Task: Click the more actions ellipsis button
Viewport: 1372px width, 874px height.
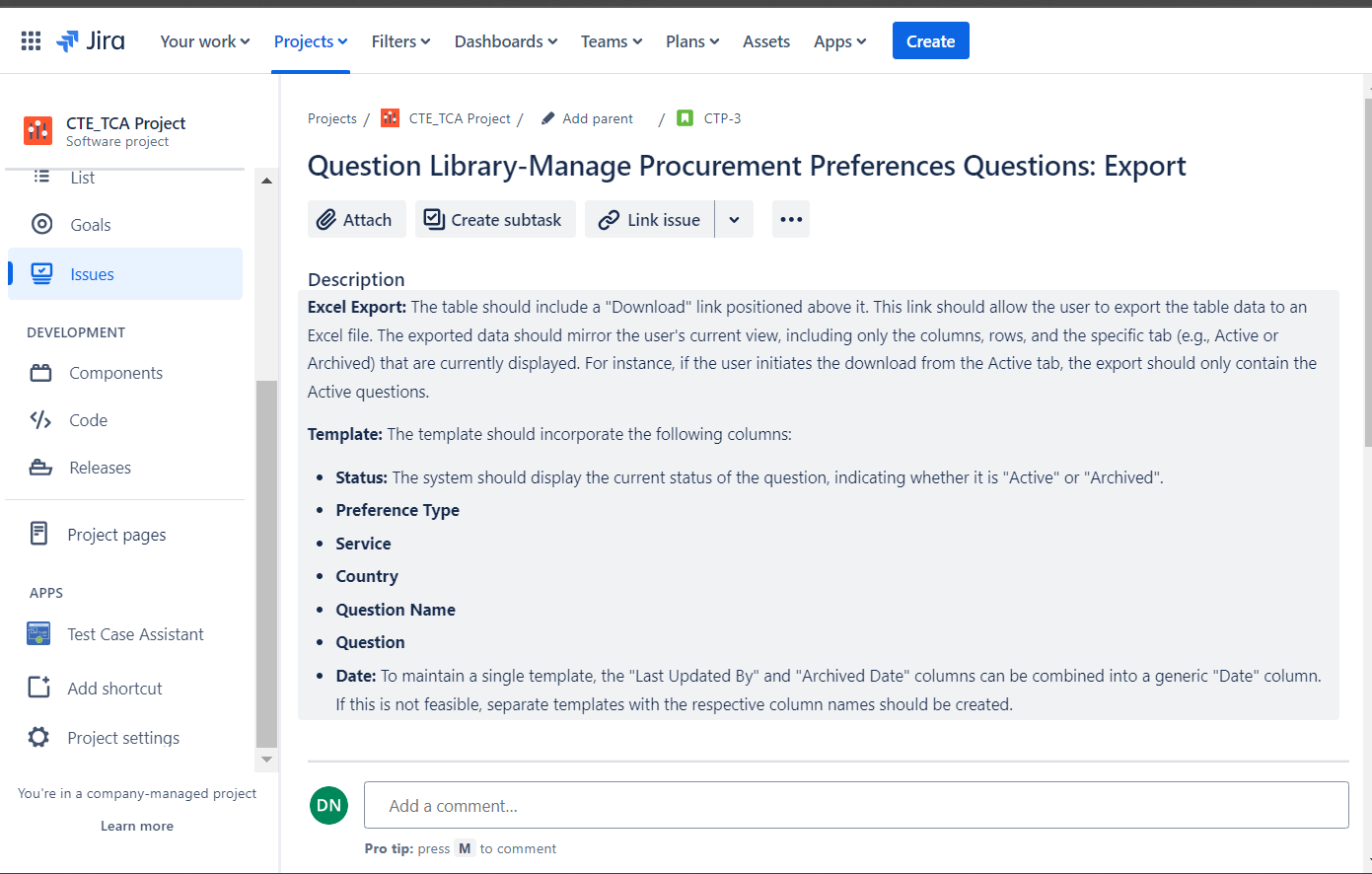Action: (790, 219)
